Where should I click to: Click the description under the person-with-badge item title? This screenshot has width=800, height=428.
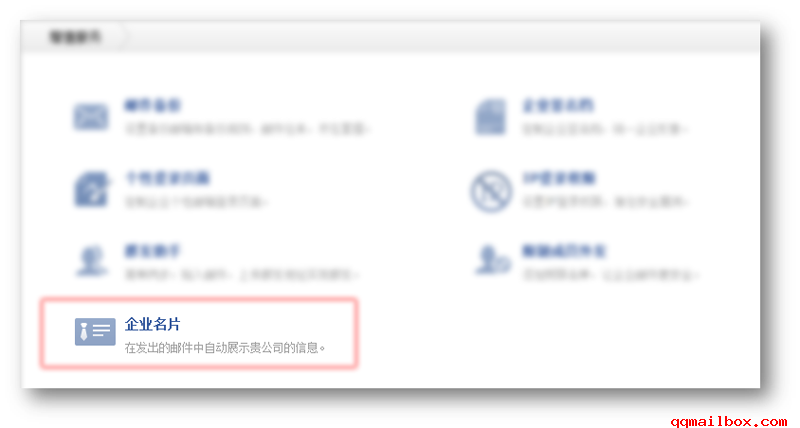[x=611, y=274]
